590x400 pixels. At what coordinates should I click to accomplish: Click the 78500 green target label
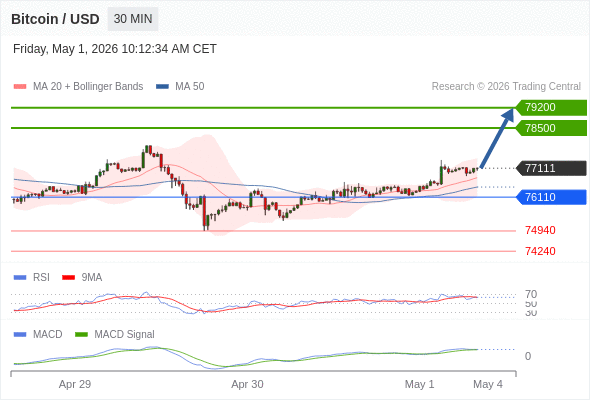pos(551,128)
